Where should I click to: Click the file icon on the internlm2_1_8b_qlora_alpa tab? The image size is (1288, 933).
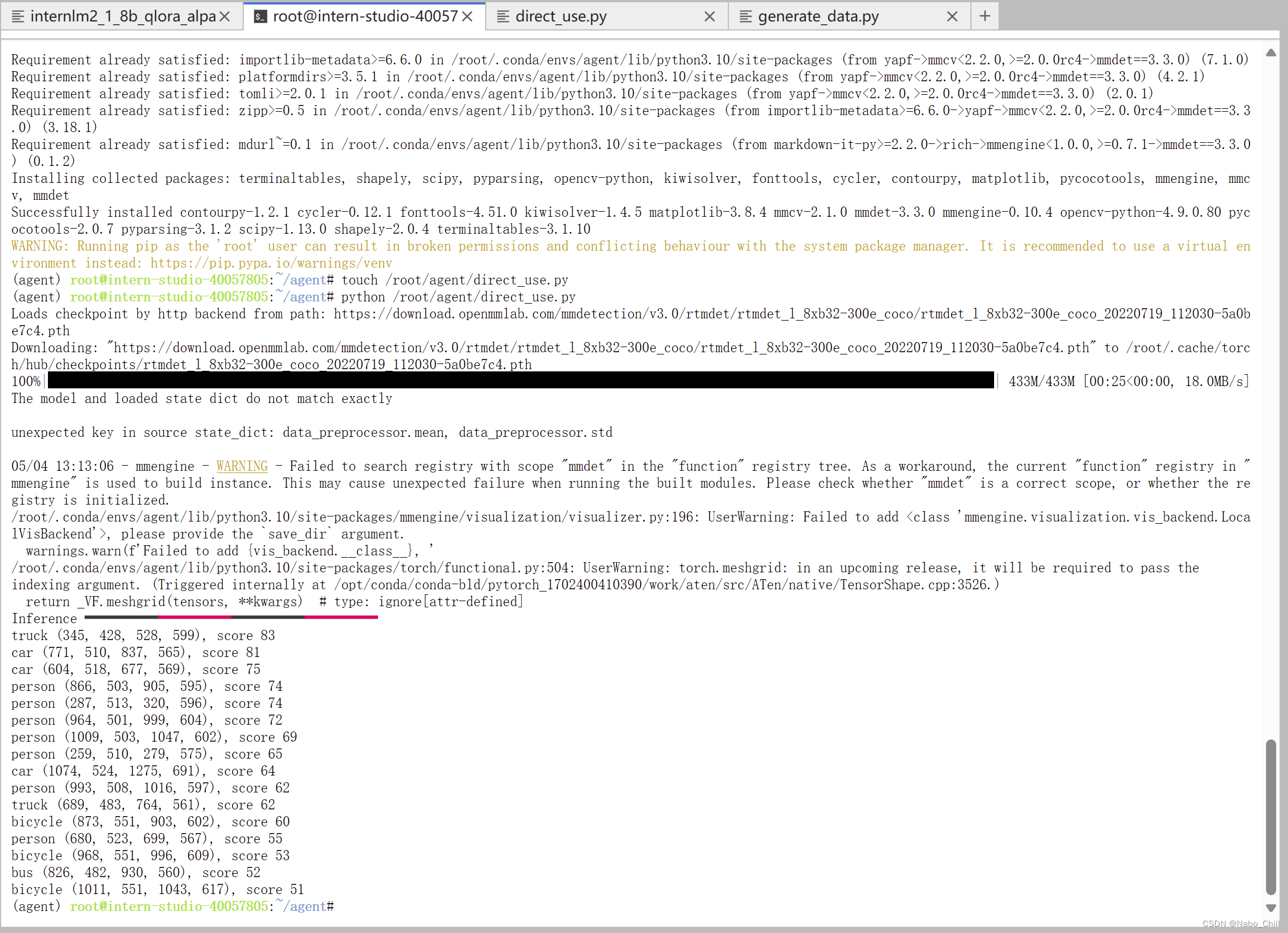click(x=17, y=16)
